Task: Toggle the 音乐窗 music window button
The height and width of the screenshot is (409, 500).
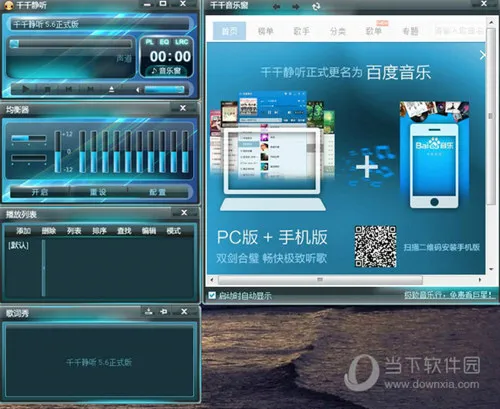Action: tap(166, 71)
